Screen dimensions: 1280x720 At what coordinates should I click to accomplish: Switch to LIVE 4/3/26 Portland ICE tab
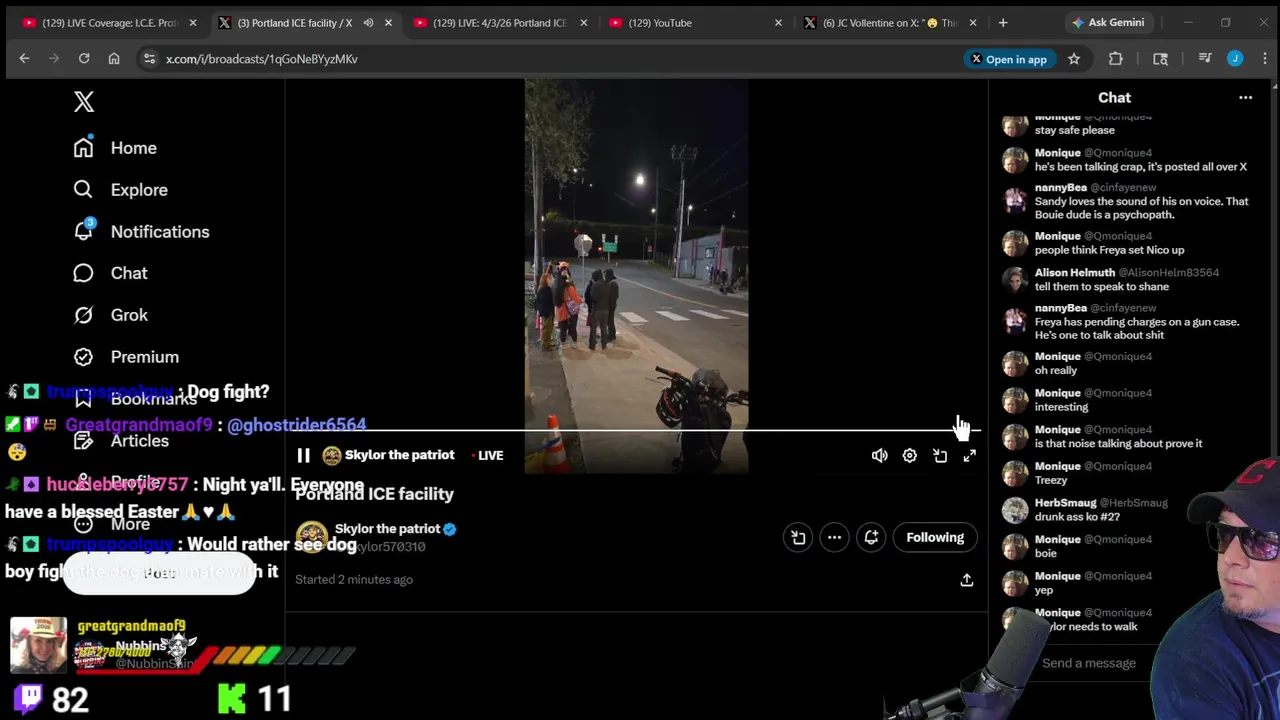tap(500, 23)
